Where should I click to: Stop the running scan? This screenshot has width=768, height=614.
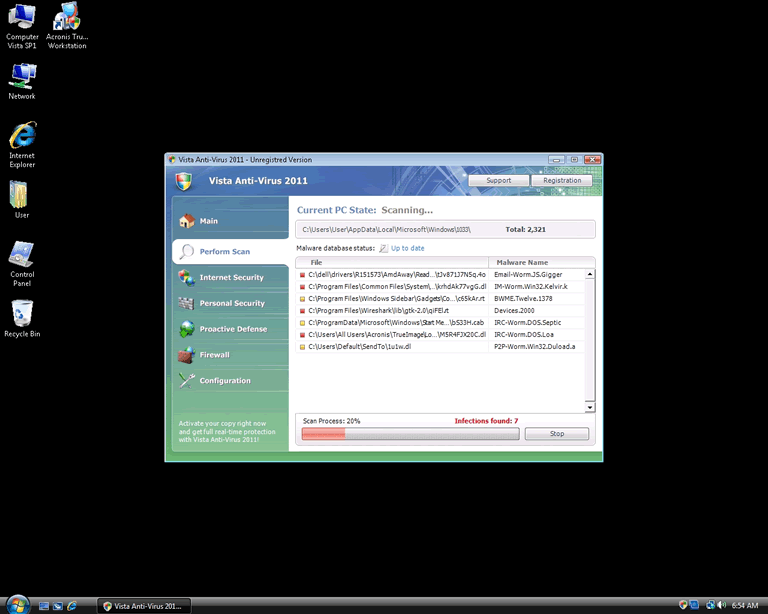556,434
